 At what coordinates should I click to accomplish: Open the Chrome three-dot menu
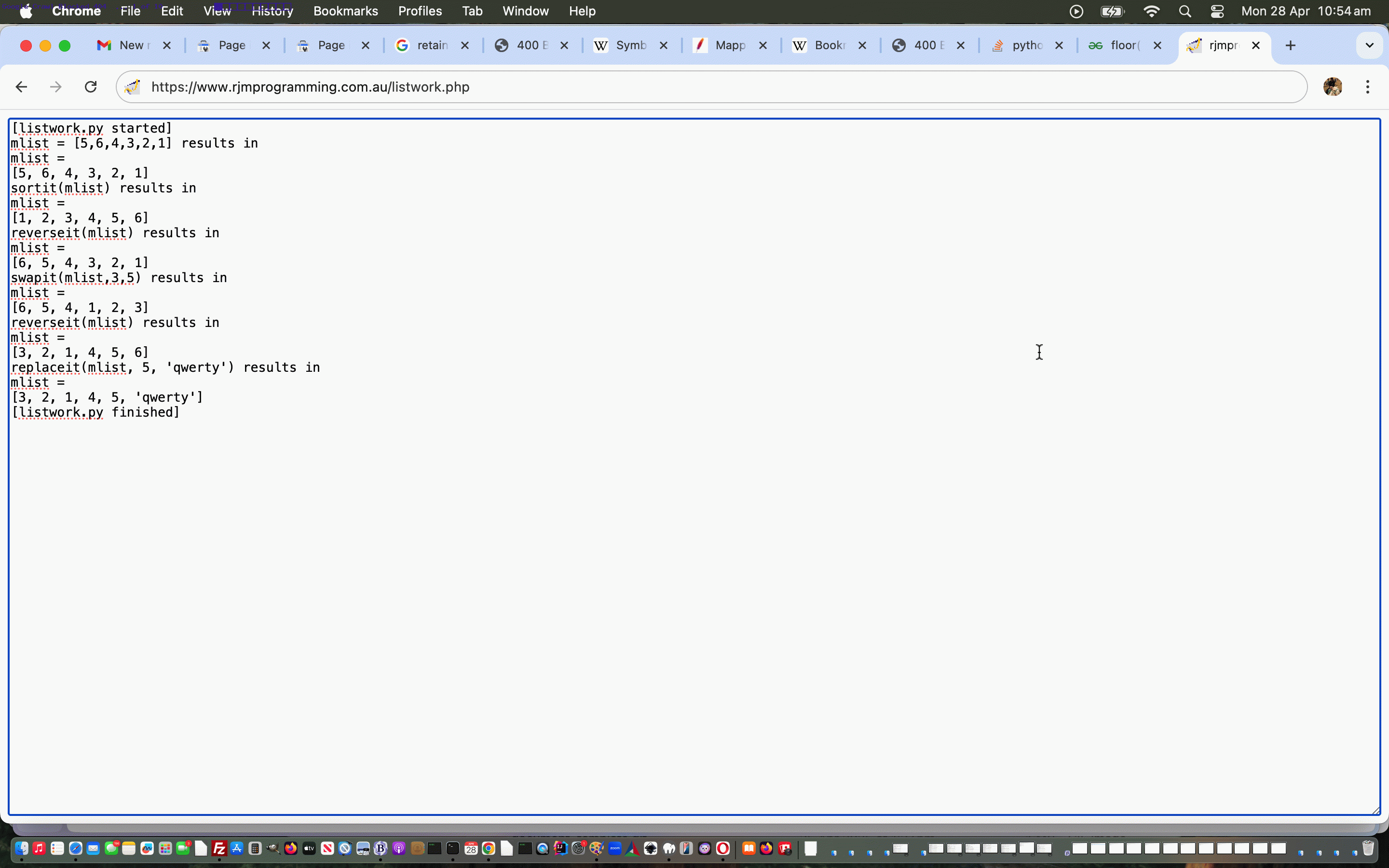pyautogui.click(x=1368, y=87)
